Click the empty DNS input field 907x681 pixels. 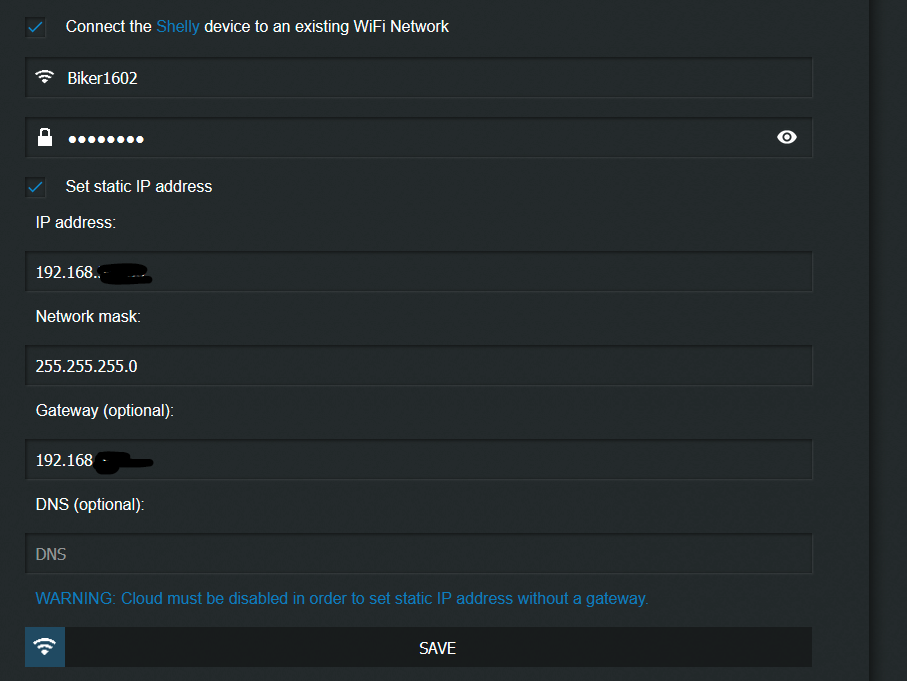[419, 554]
